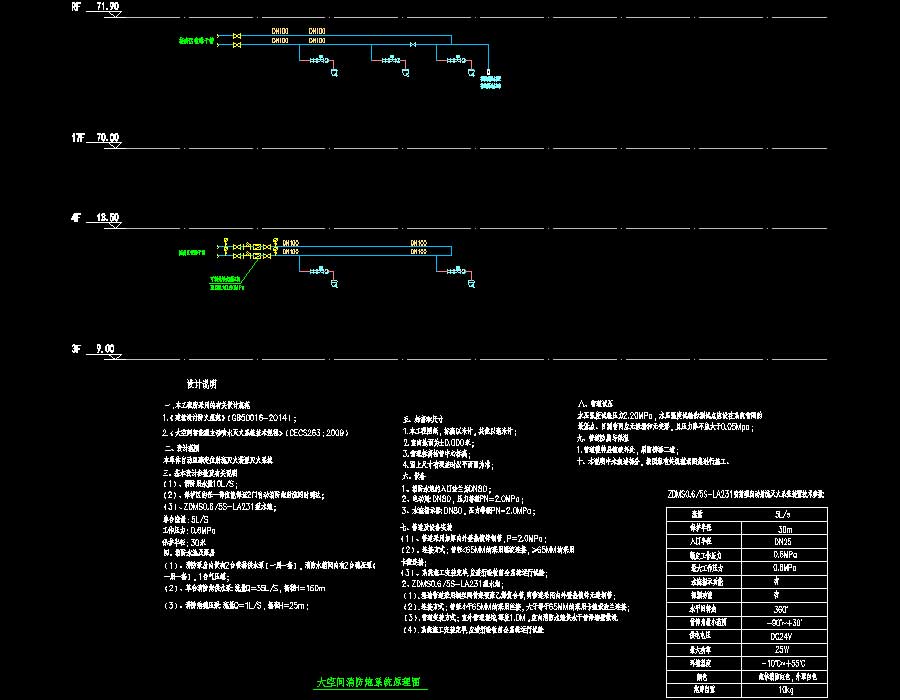Click the 4F floor label

coord(76,217)
